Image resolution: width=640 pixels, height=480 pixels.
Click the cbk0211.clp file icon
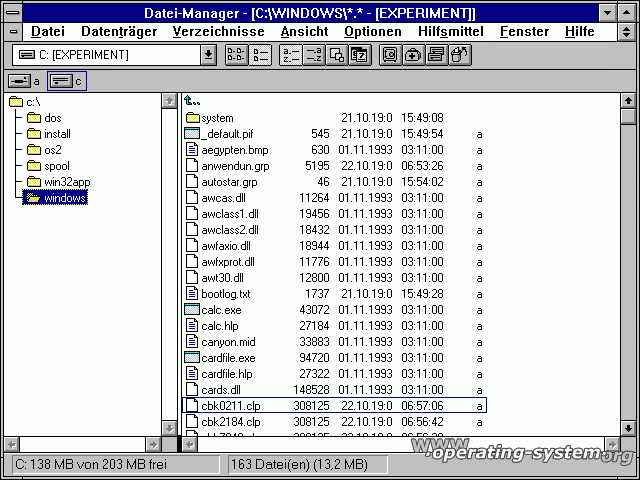[192, 406]
